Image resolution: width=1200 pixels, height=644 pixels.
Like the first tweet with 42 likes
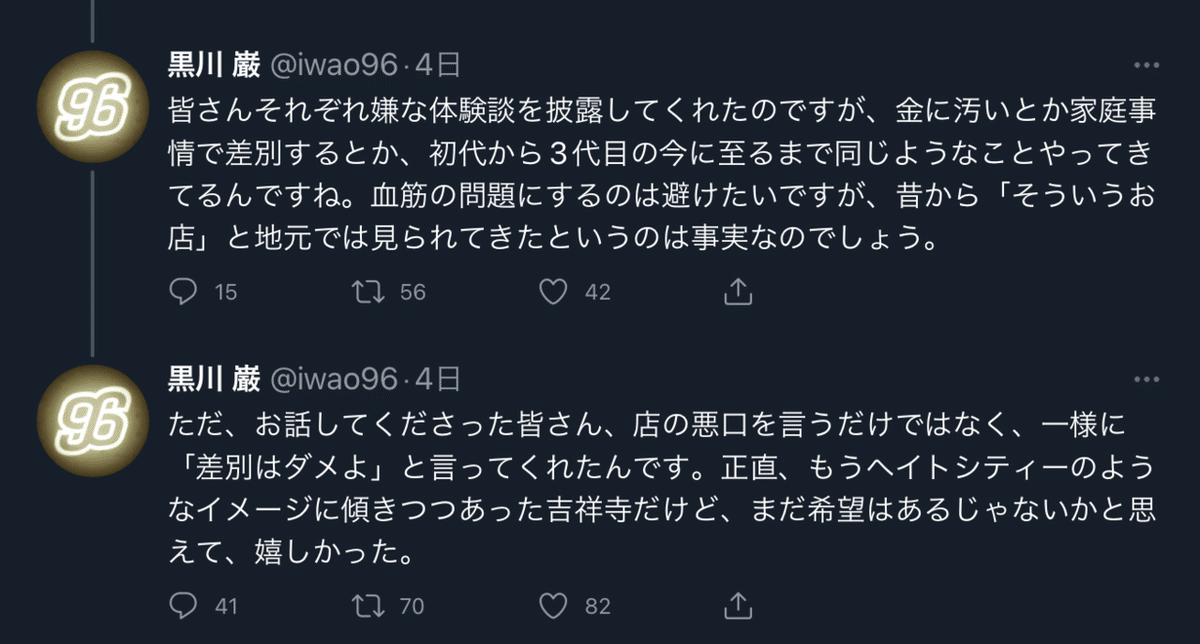pos(553,292)
